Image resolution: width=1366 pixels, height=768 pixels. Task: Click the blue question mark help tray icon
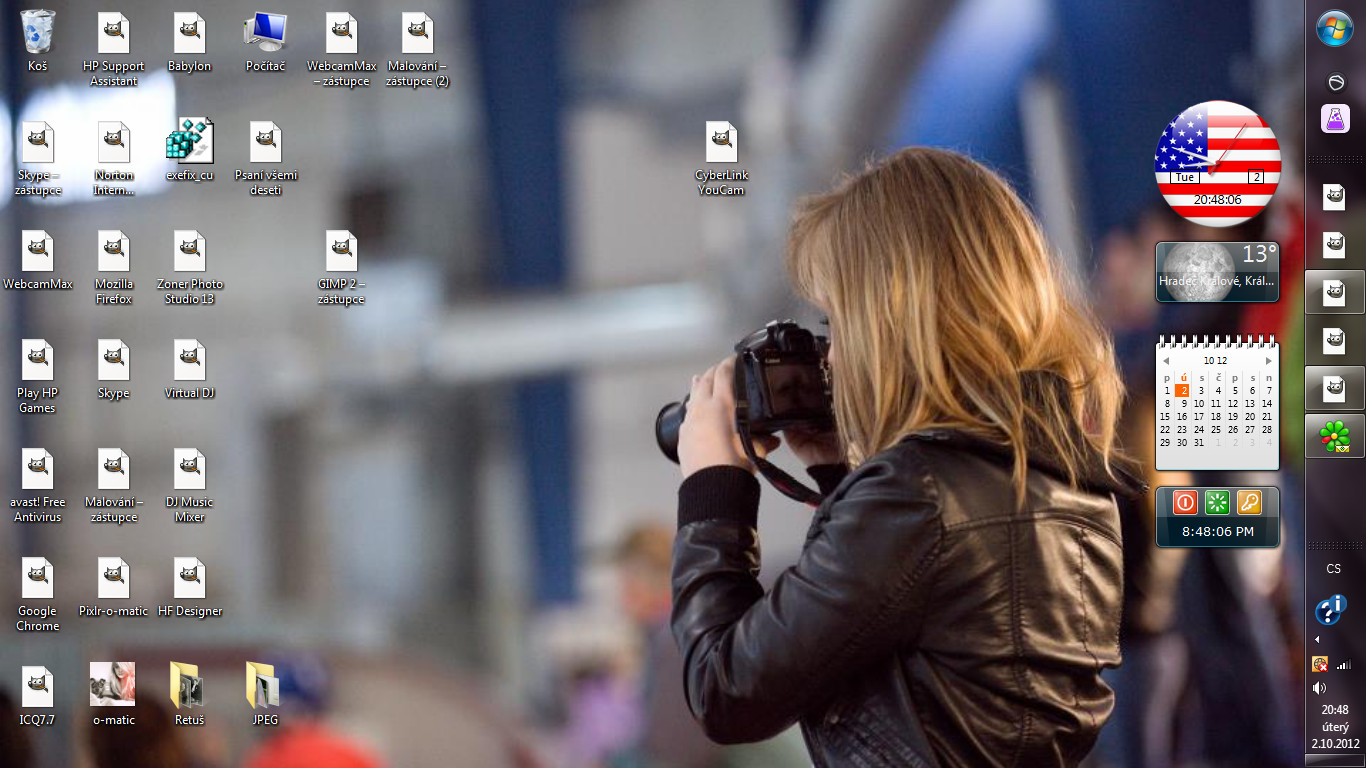(1331, 610)
